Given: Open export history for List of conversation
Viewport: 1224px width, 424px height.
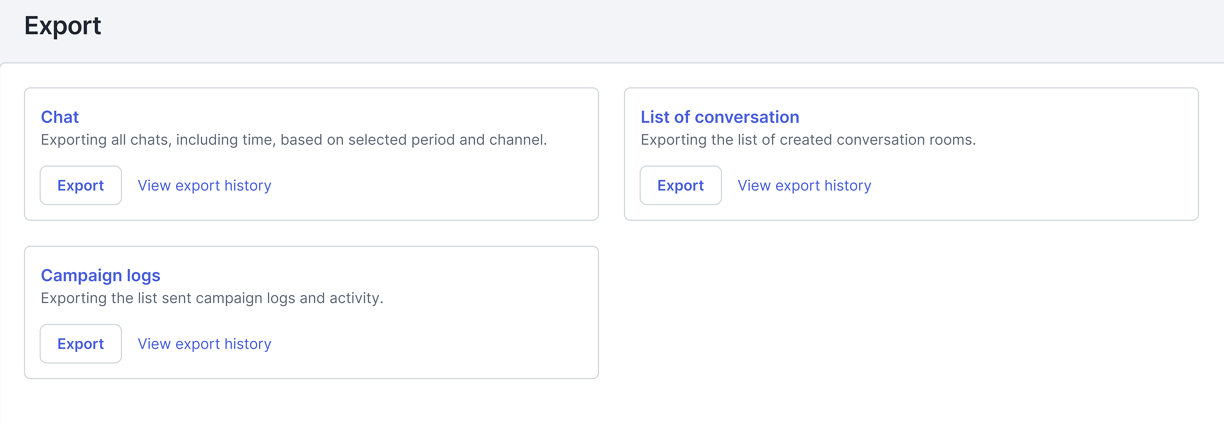Looking at the screenshot, I should point(804,185).
